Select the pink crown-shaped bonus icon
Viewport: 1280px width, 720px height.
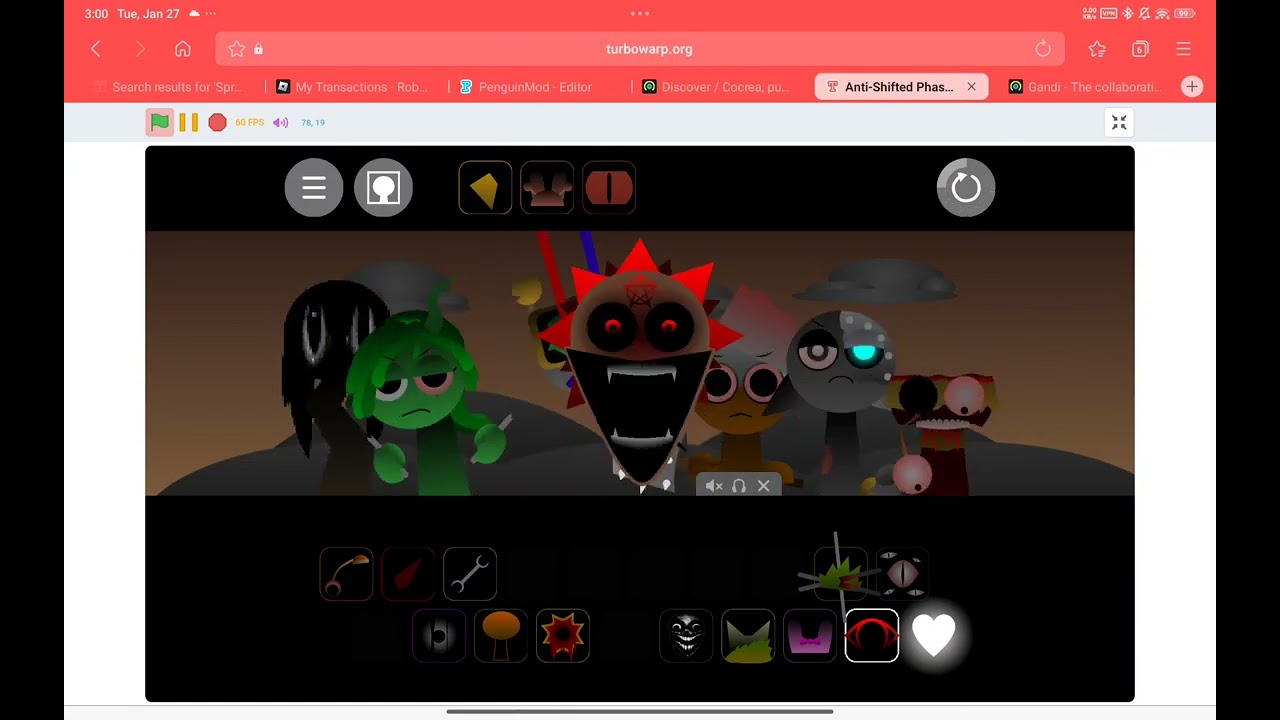coord(547,188)
